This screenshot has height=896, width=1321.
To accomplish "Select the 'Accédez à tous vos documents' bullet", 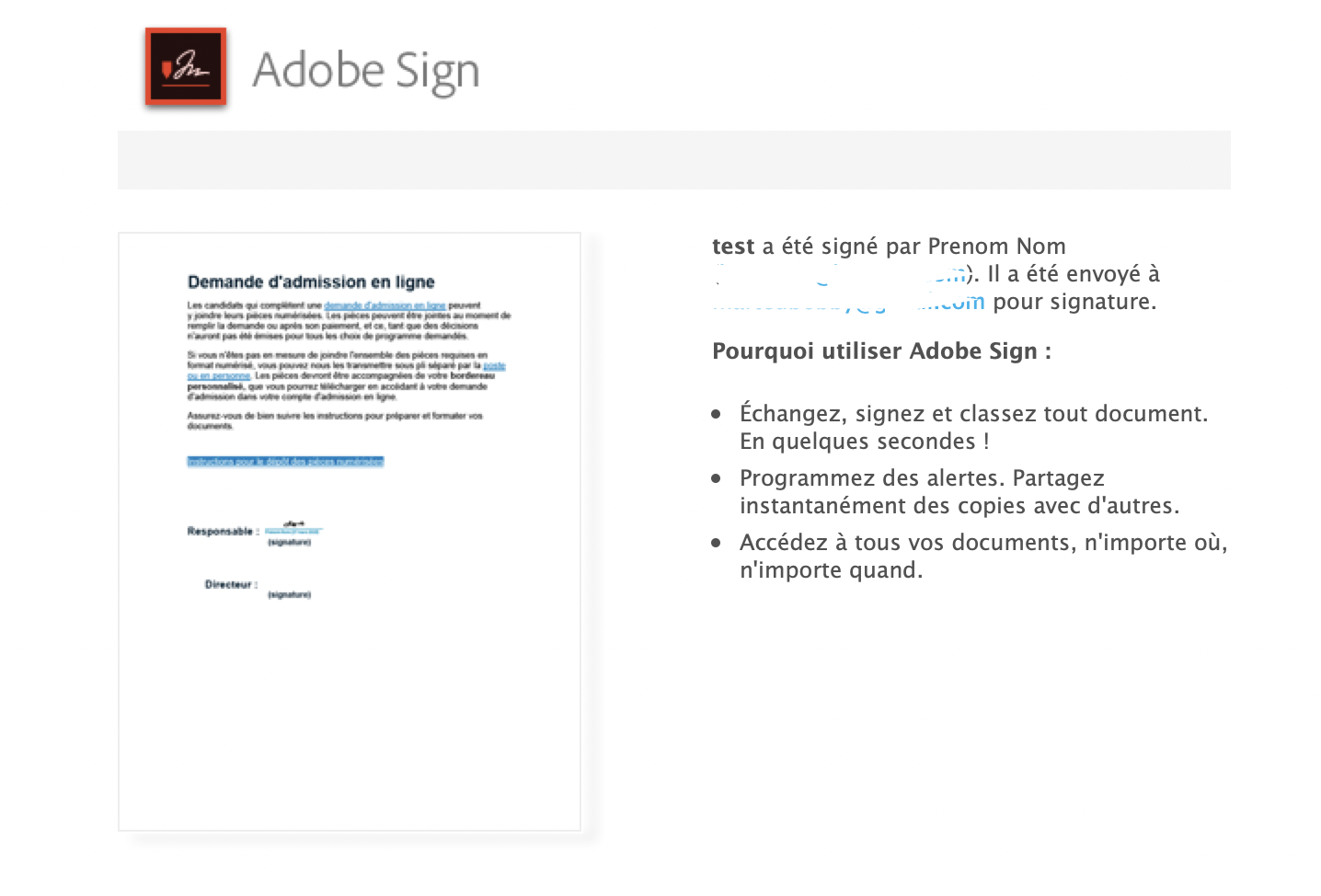I will (983, 557).
